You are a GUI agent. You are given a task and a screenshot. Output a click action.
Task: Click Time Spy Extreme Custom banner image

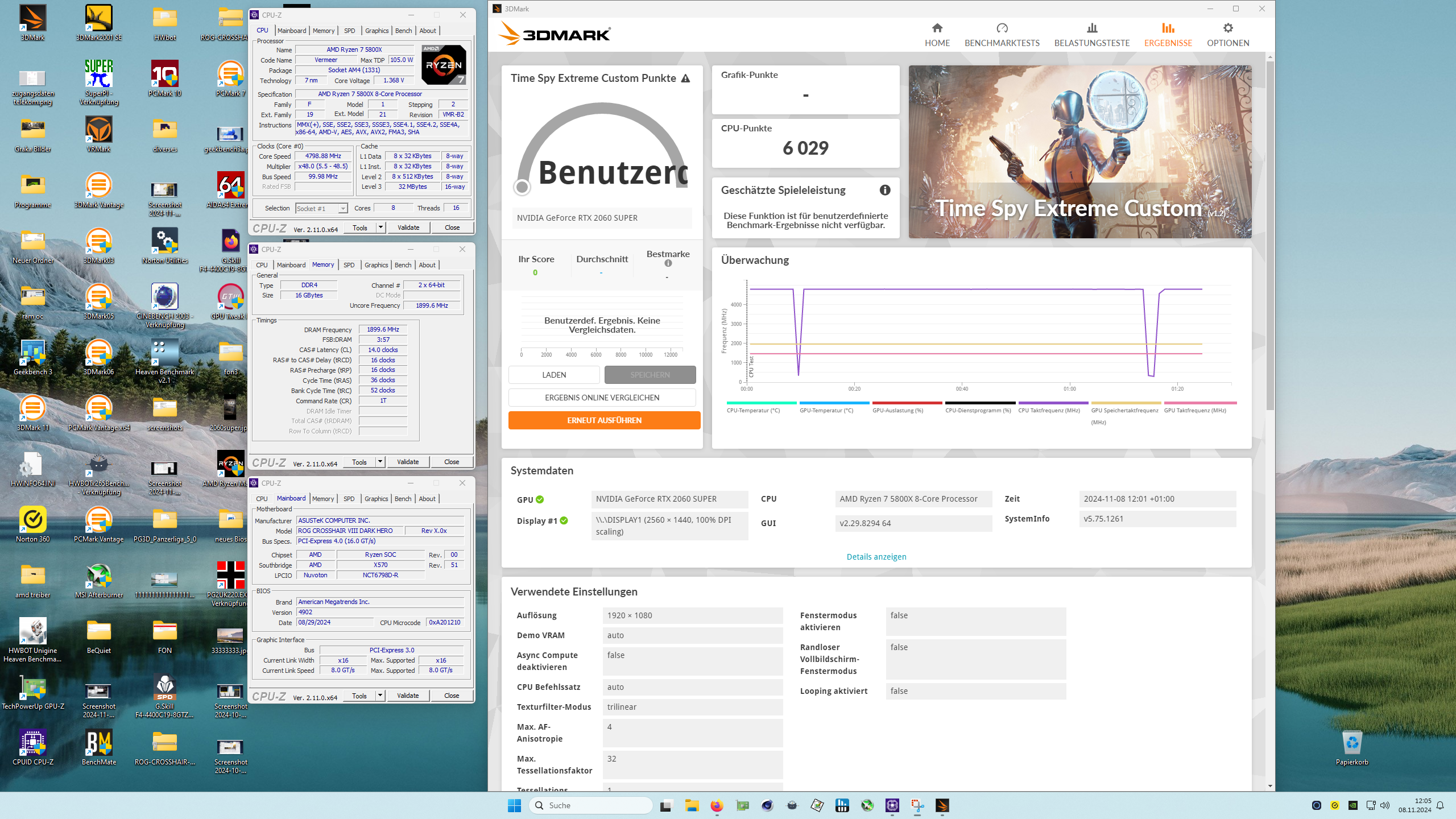click(x=1079, y=152)
